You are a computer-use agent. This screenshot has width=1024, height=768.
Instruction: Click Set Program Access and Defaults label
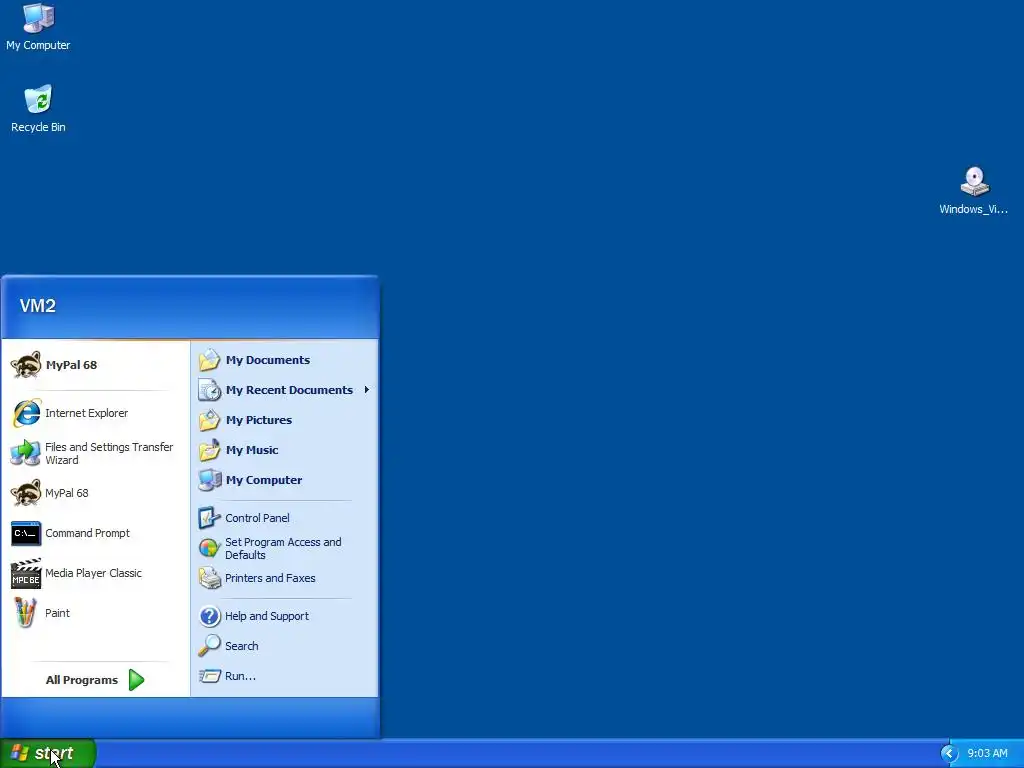coord(283,549)
